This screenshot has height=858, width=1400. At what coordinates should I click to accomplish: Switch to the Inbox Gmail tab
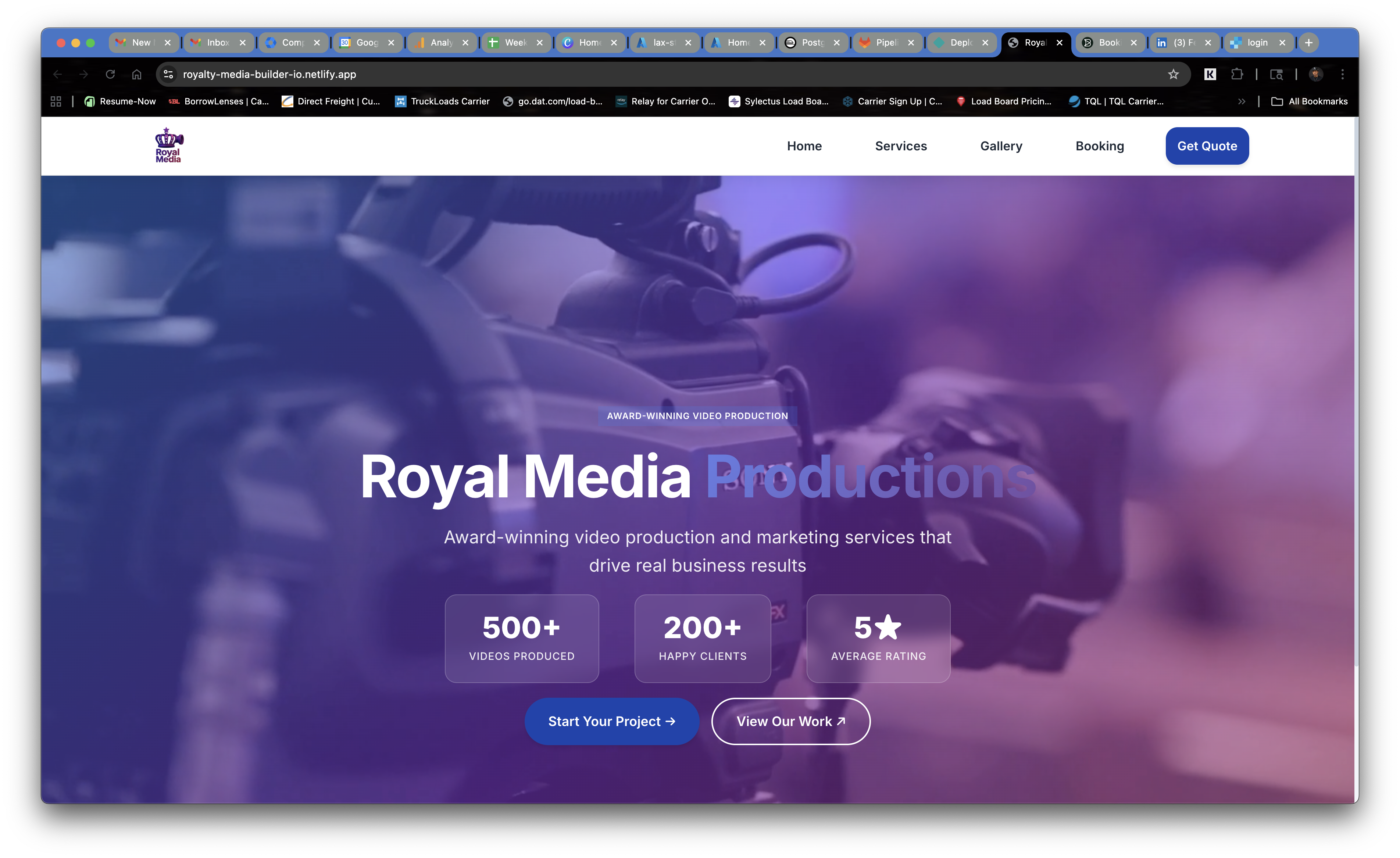click(218, 43)
